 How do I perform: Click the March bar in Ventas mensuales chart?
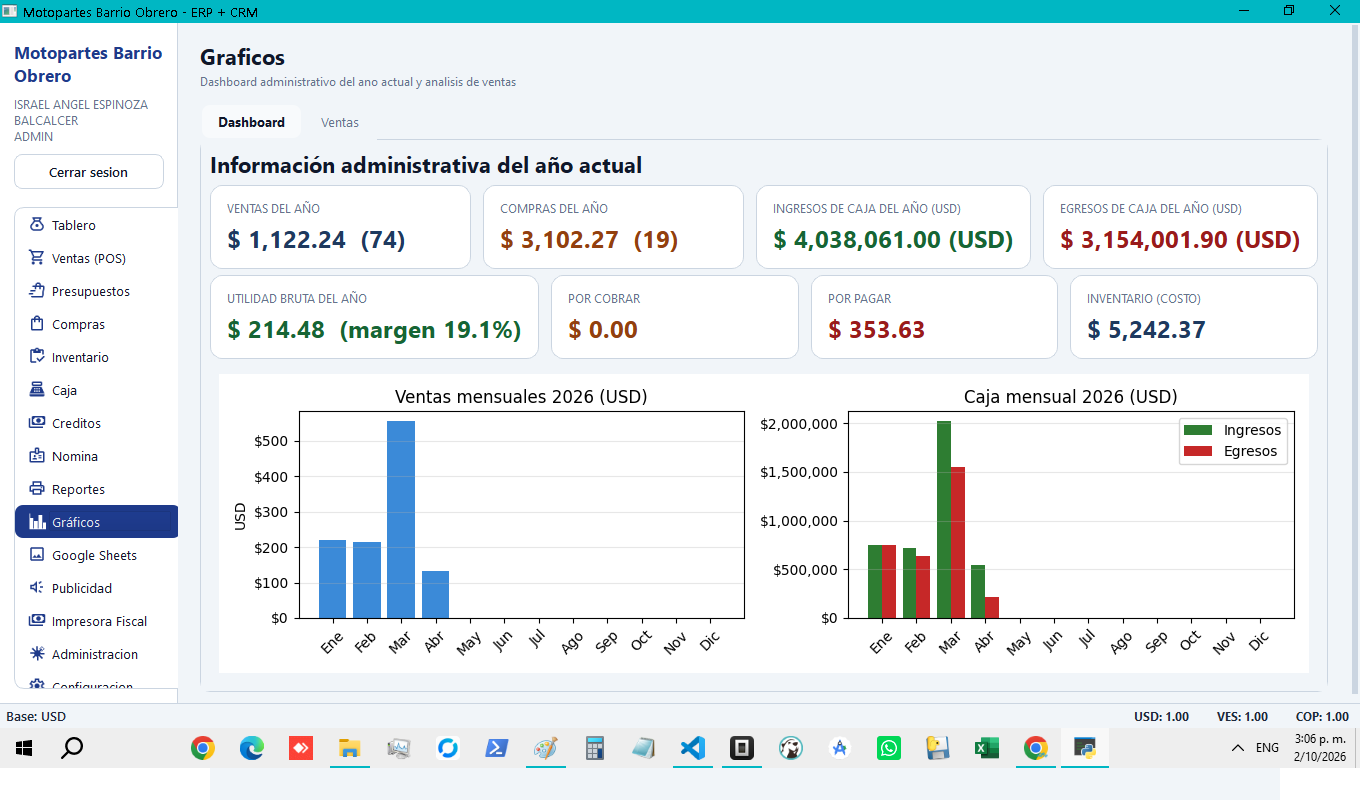(x=401, y=519)
